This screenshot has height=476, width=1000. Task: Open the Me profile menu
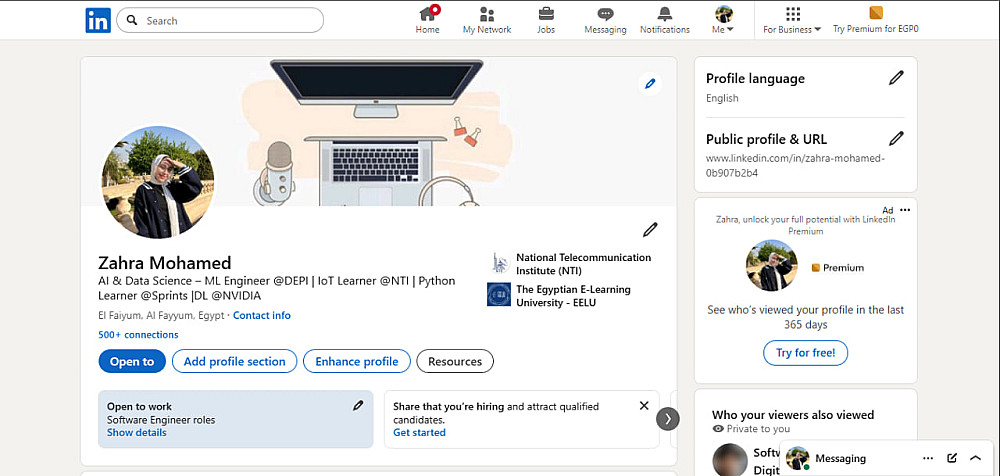tap(723, 20)
